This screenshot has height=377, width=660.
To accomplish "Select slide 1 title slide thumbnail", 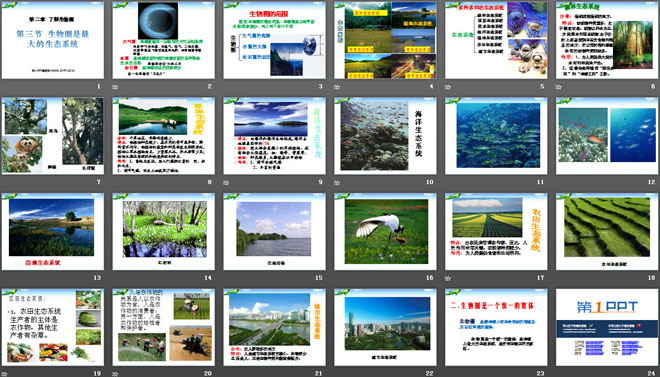I will coord(53,40).
